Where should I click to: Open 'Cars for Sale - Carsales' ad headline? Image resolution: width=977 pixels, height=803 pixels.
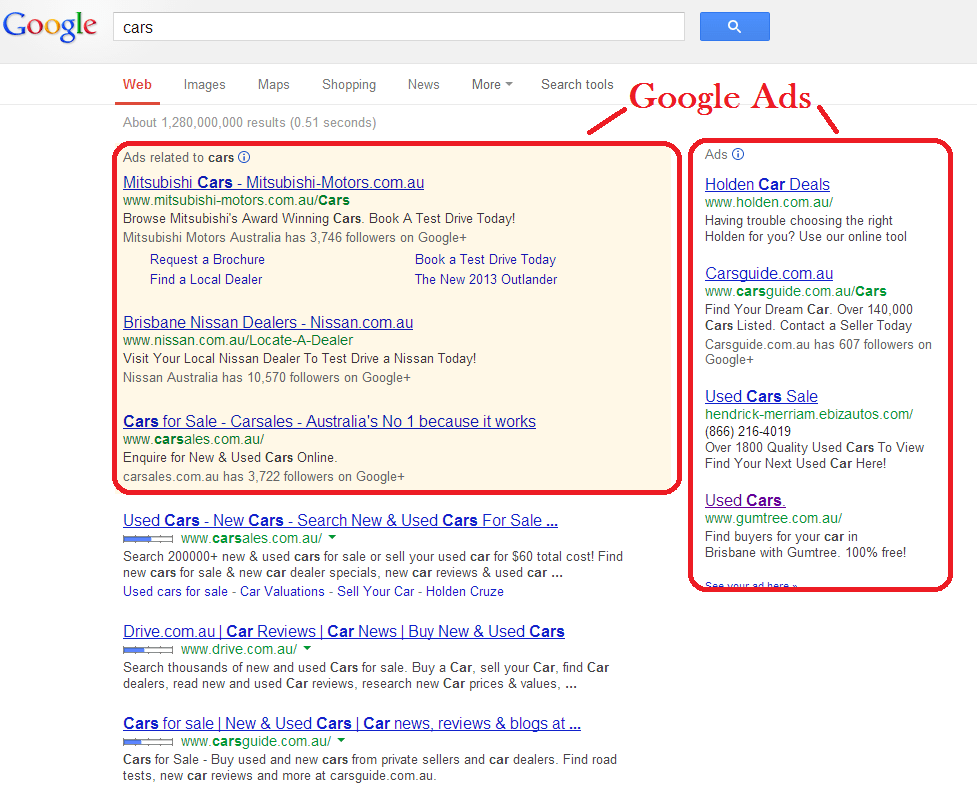pyautogui.click(x=330, y=421)
